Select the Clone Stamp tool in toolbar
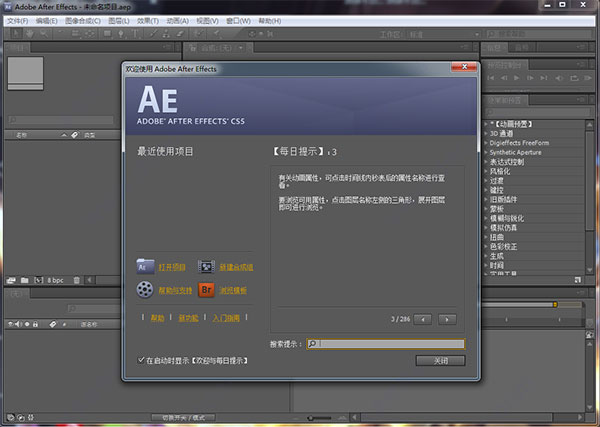This screenshot has width=600, height=427. [x=166, y=34]
